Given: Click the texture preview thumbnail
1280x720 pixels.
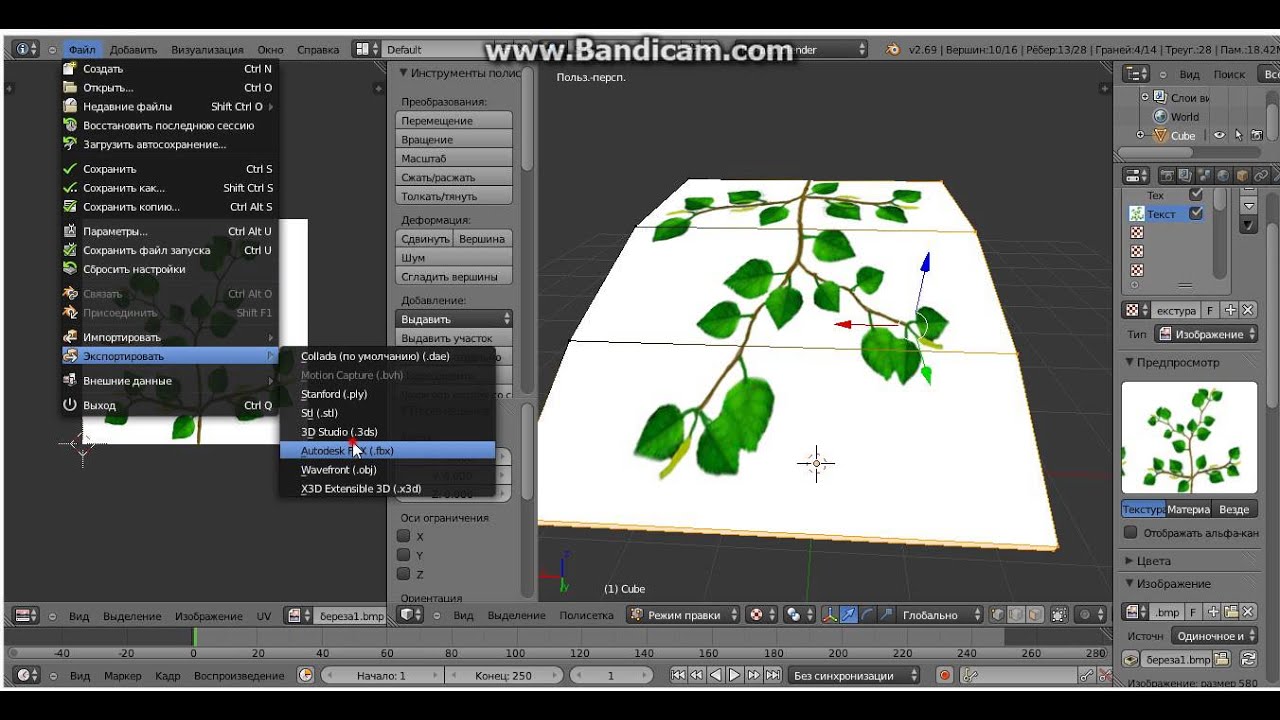Looking at the screenshot, I should [x=1189, y=437].
